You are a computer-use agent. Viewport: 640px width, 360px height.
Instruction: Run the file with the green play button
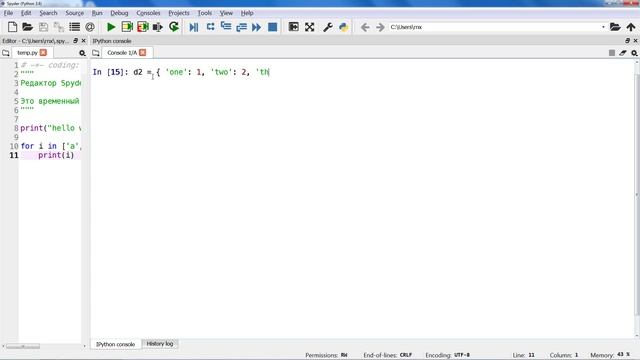tap(111, 27)
